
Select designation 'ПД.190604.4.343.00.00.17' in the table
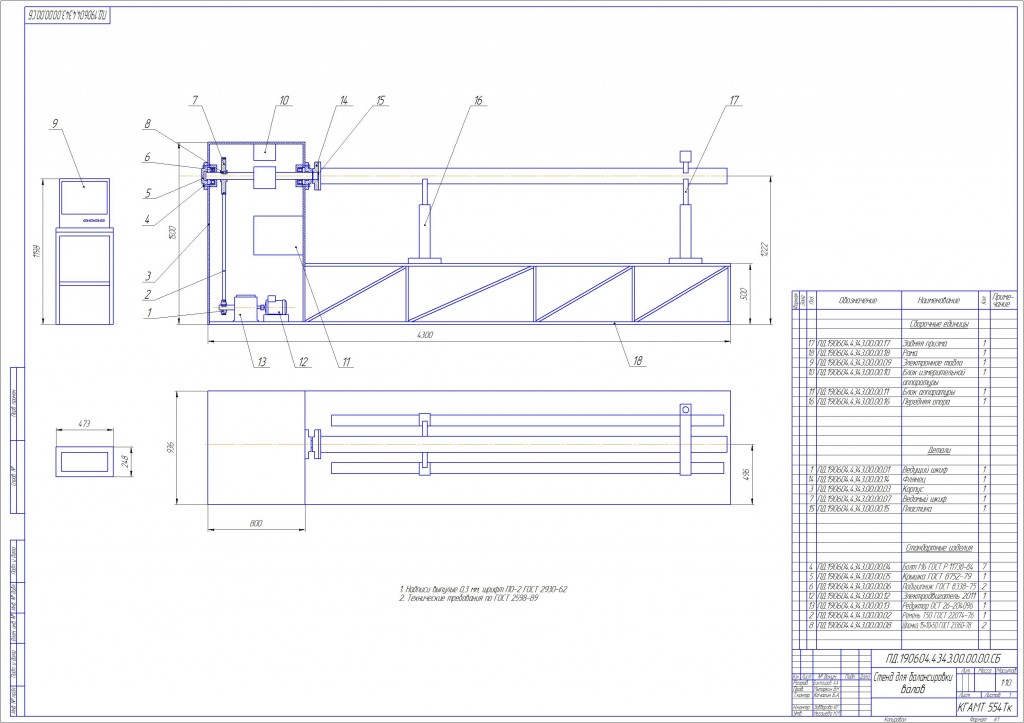tap(854, 343)
